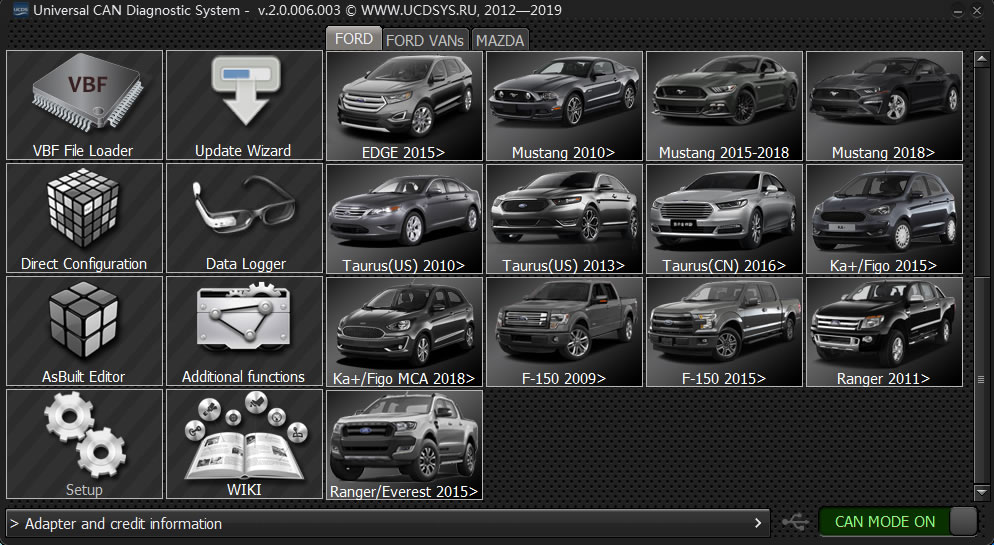Viewport: 994px width, 545px height.
Task: Launch the Update Wizard
Action: (x=244, y=105)
